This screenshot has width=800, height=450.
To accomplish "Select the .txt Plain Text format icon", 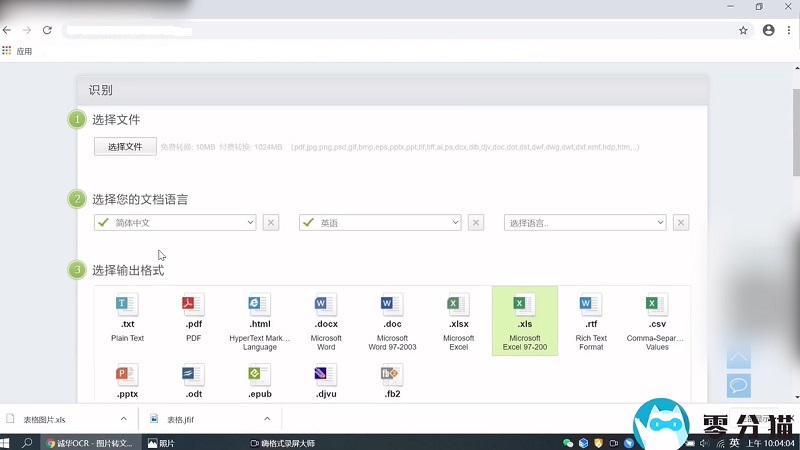I will [127, 305].
